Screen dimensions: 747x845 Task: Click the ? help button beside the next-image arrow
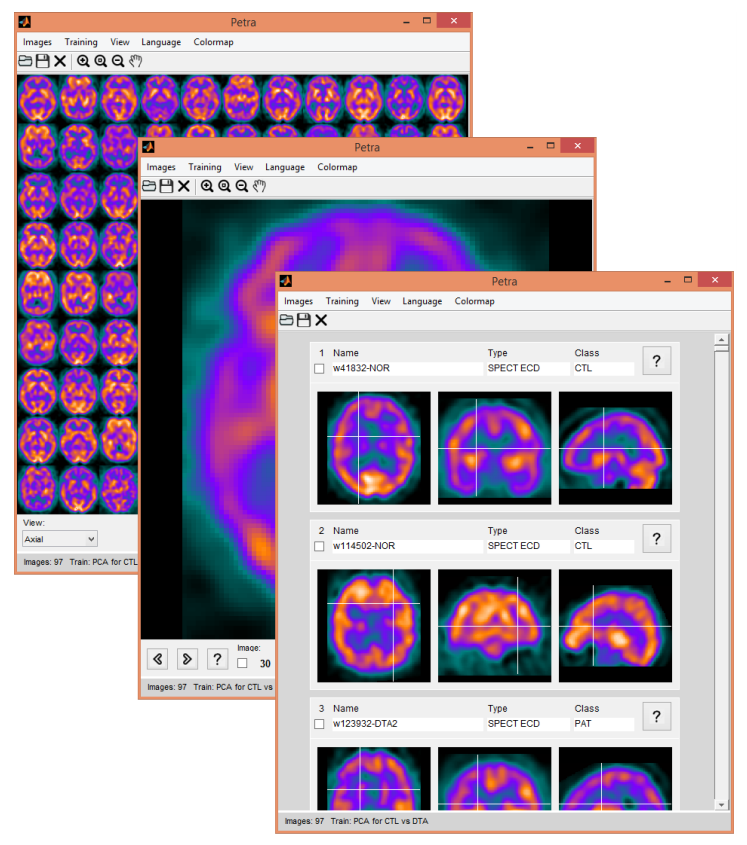tap(217, 658)
